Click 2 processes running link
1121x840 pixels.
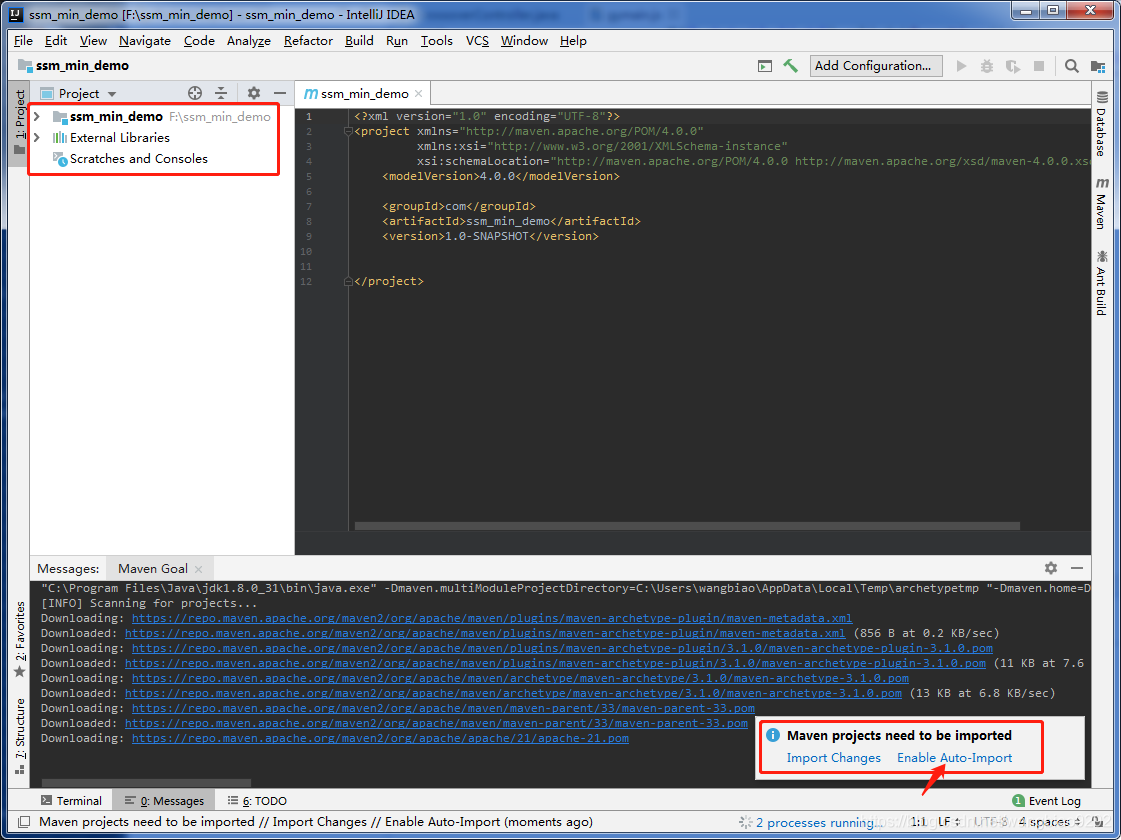(x=819, y=822)
